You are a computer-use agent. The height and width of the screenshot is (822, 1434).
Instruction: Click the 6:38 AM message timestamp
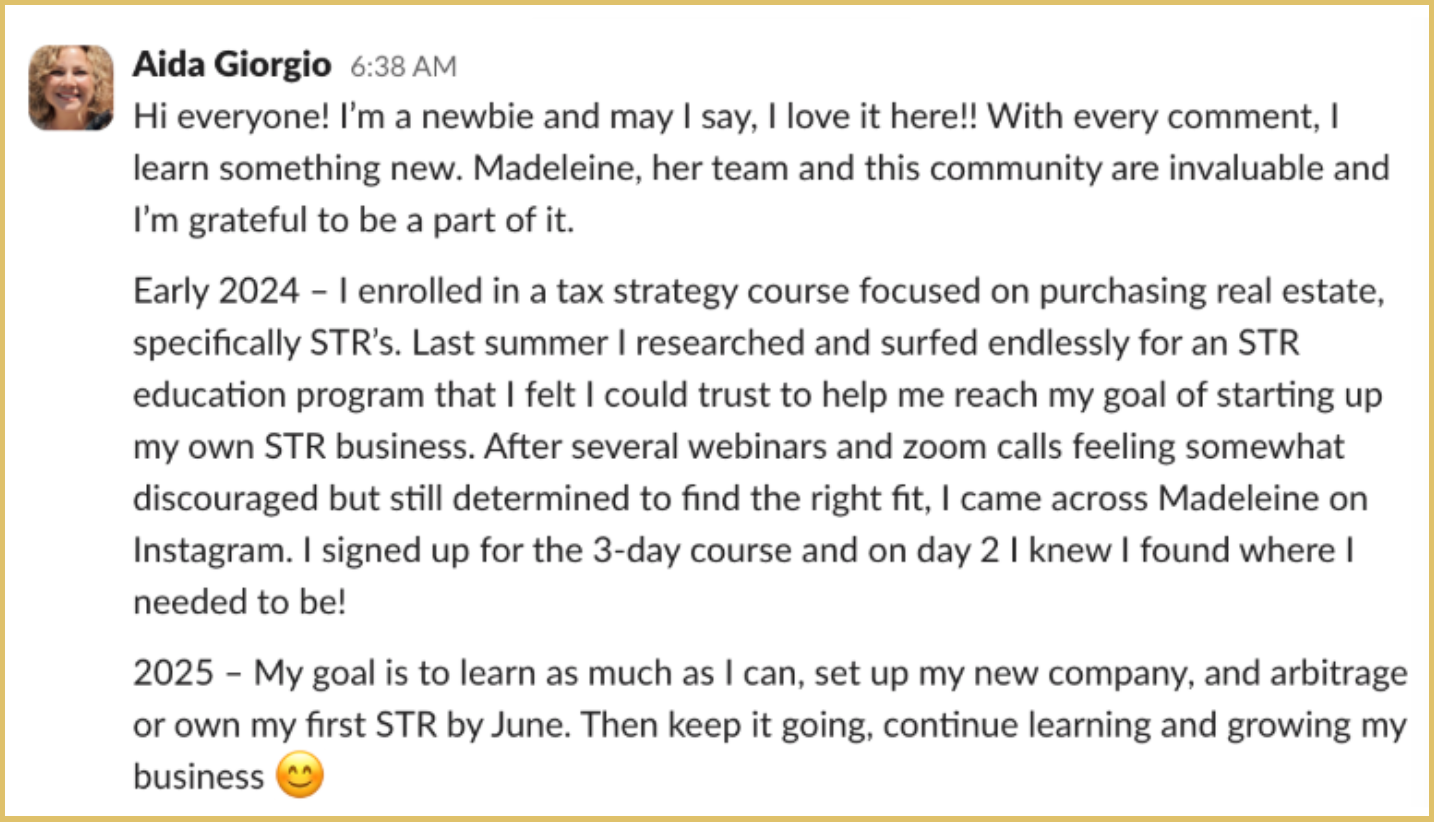point(403,67)
